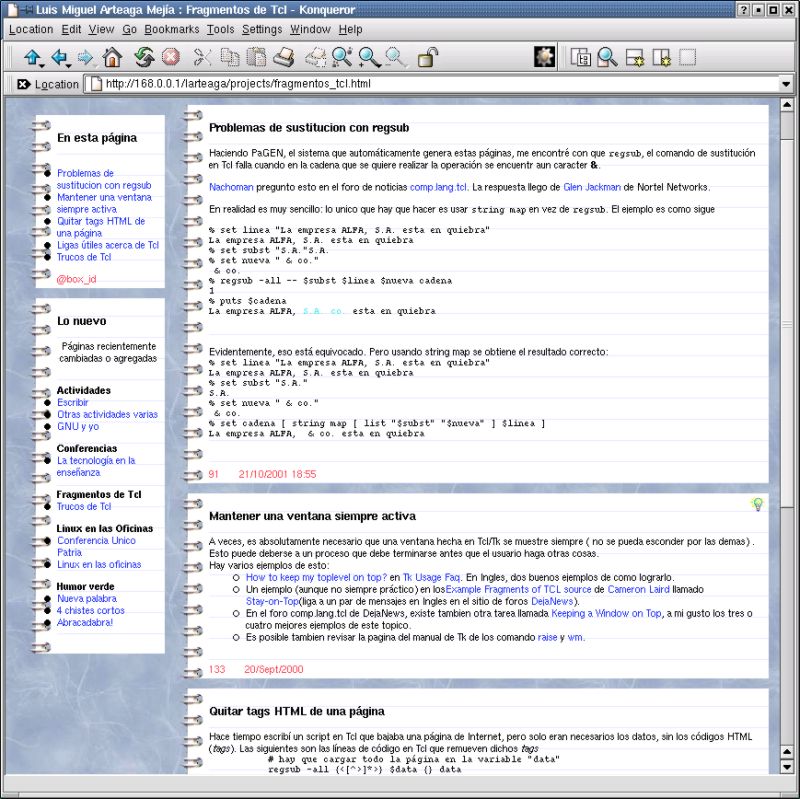Click the remove active view icon
Screen dimensions: 800x799
pyautogui.click(x=688, y=57)
